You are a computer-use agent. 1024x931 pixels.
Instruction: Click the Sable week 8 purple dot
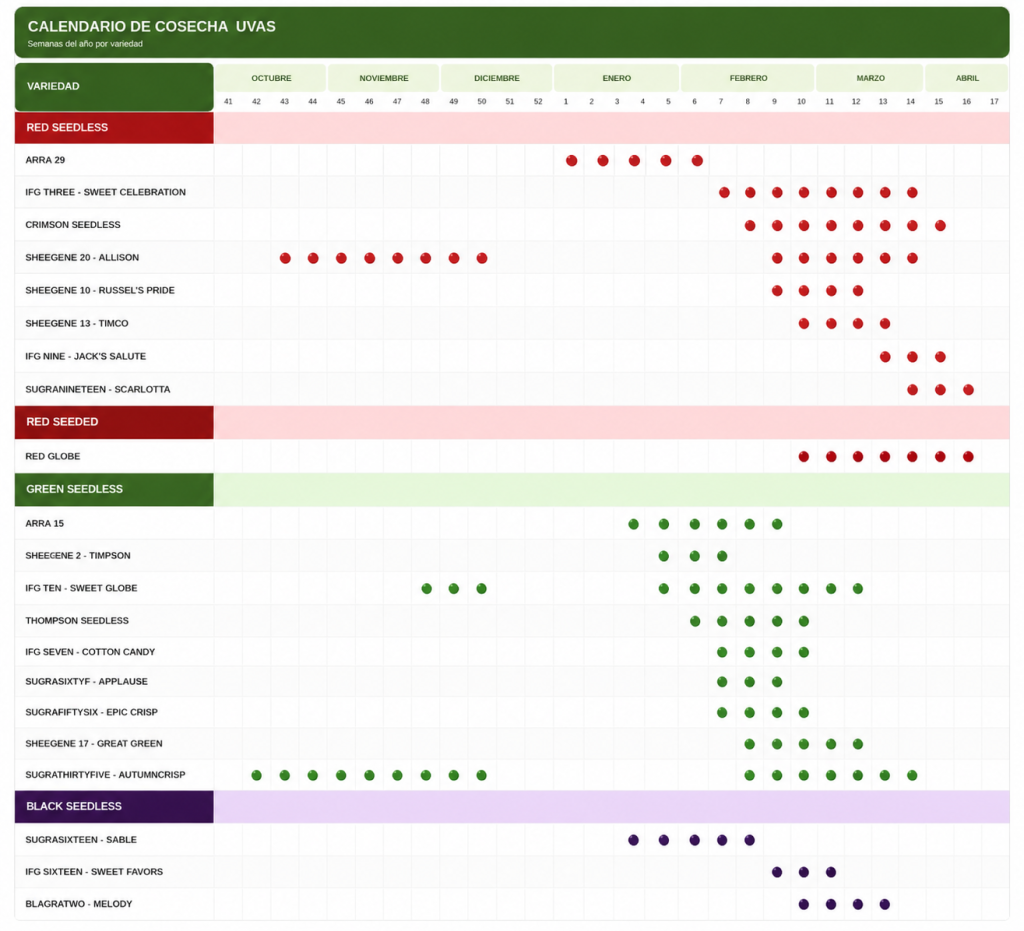749,840
